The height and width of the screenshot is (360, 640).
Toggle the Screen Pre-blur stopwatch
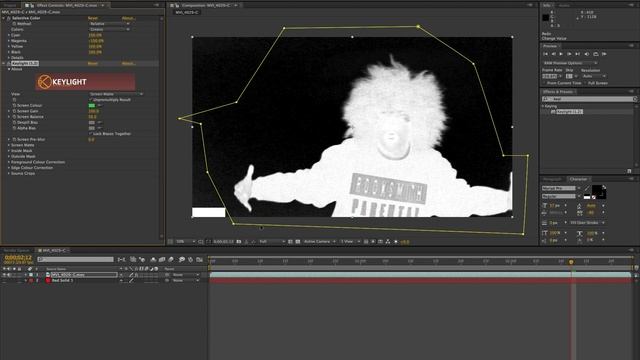pyautogui.click(x=14, y=140)
